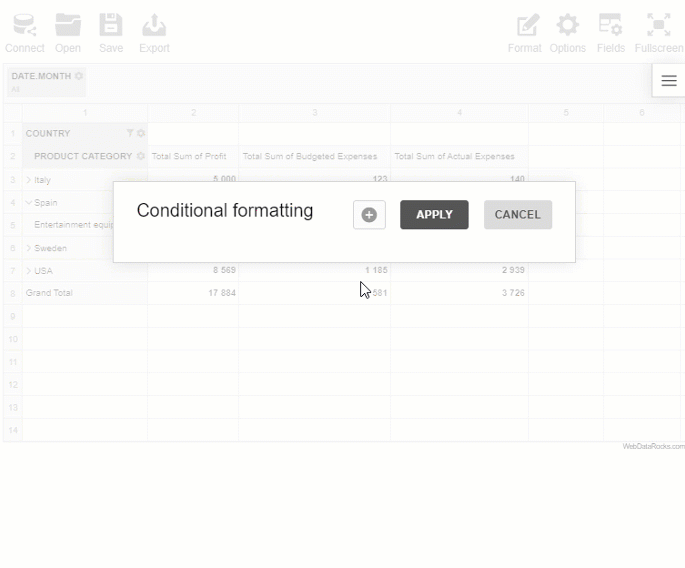Click the Connect toolbar icon

[x=24, y=33]
